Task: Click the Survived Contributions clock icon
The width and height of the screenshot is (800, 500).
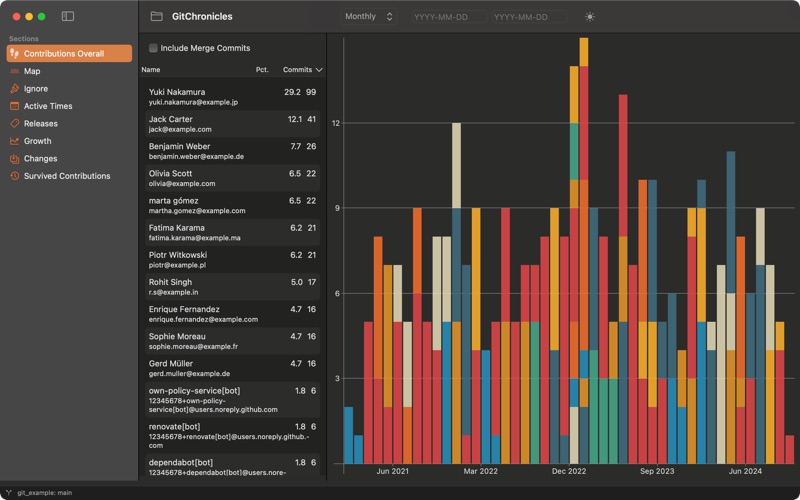Action: tap(14, 176)
